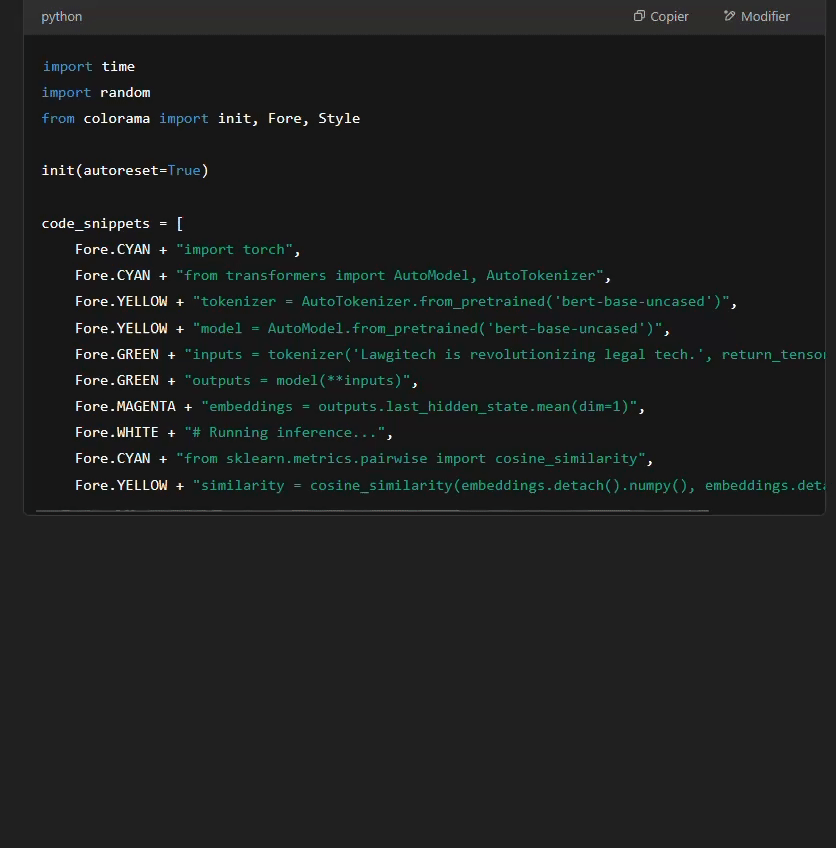Select the python language label
Viewport: 836px width, 848px height.
point(61,16)
